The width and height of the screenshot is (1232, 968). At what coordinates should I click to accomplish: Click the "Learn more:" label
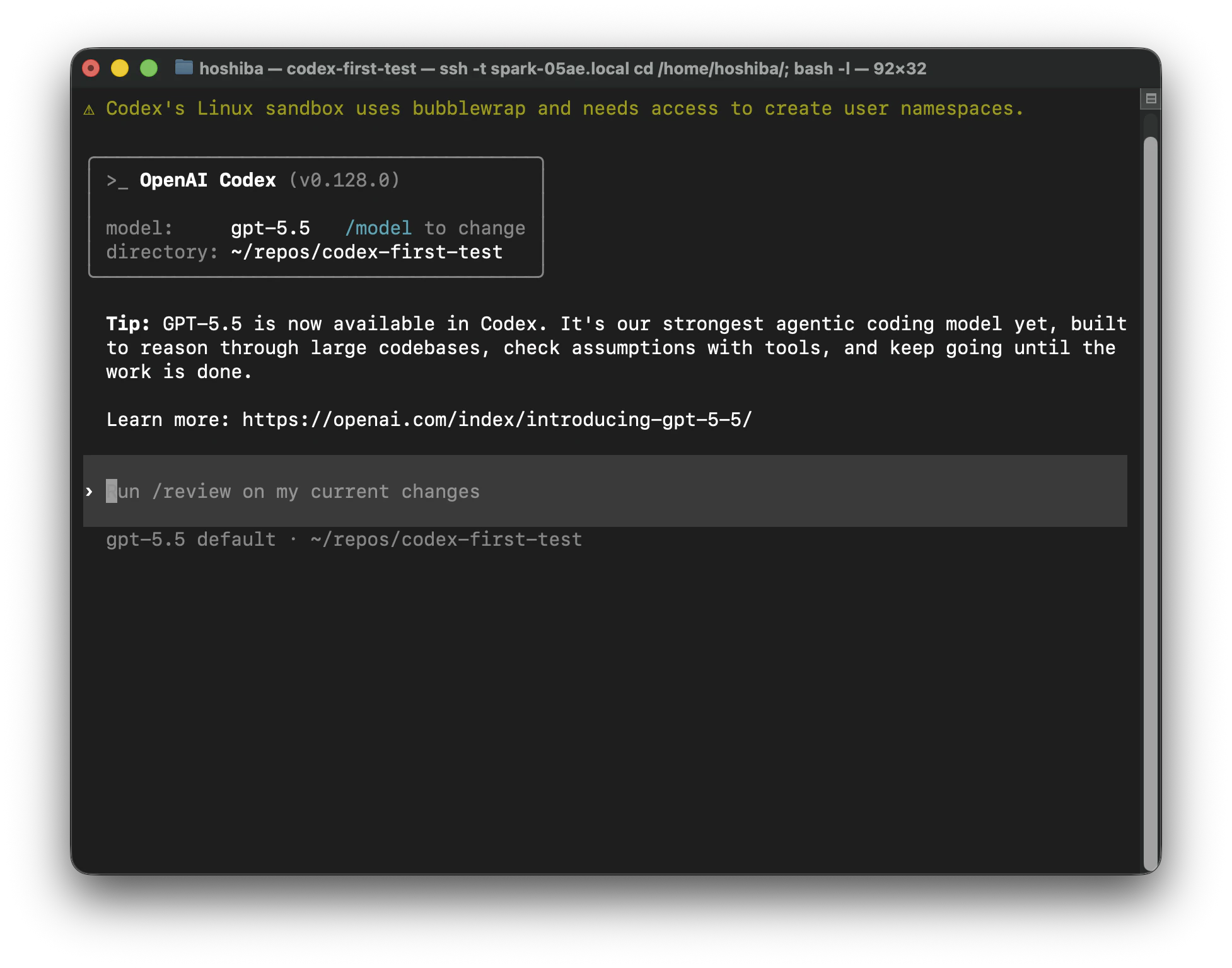[168, 420]
